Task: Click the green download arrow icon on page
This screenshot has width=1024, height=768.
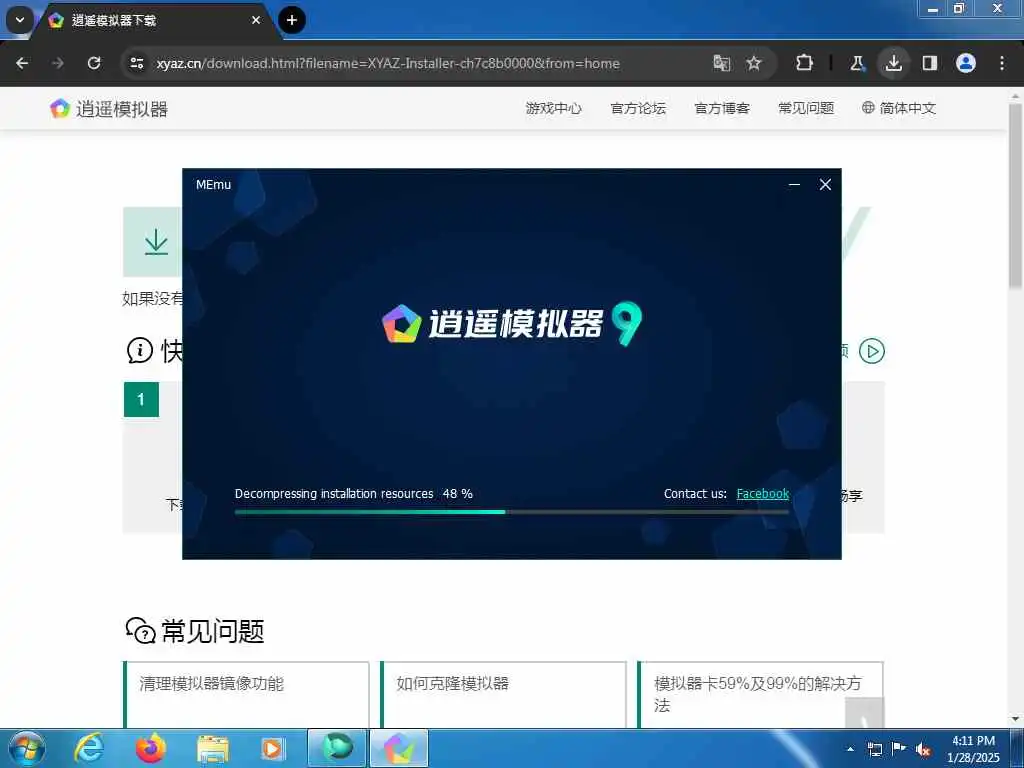Action: 156,242
